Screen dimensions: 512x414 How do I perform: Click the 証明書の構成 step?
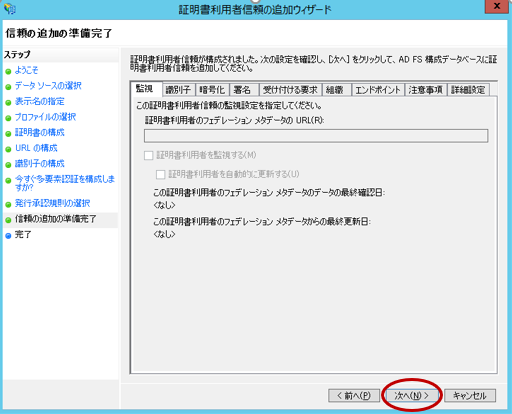[x=40, y=133]
